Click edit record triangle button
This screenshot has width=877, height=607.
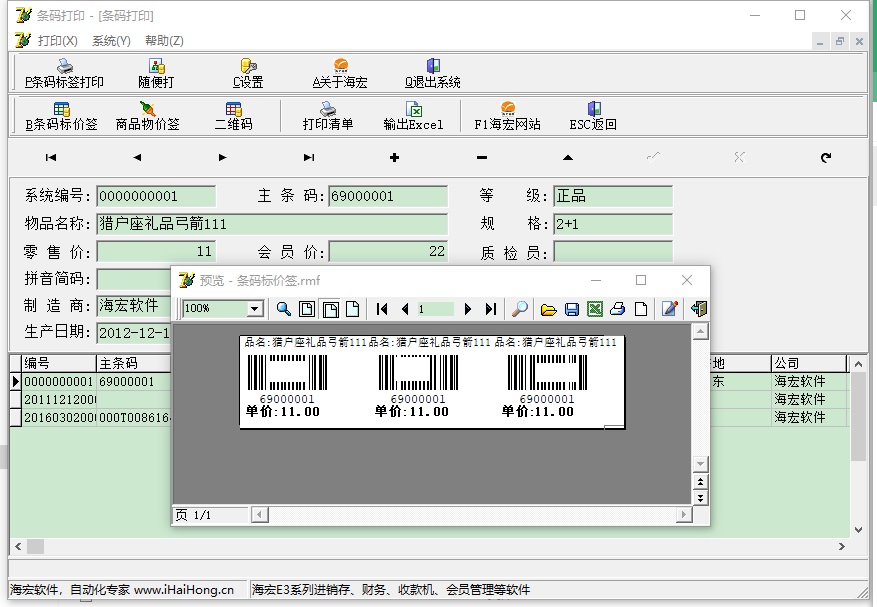pos(568,158)
